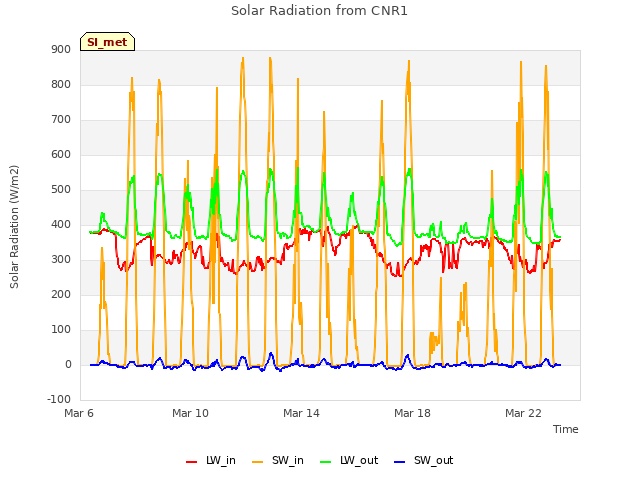The image size is (640, 480).
Task: Click the blue SW_out legend color marker
Action: (x=400, y=462)
